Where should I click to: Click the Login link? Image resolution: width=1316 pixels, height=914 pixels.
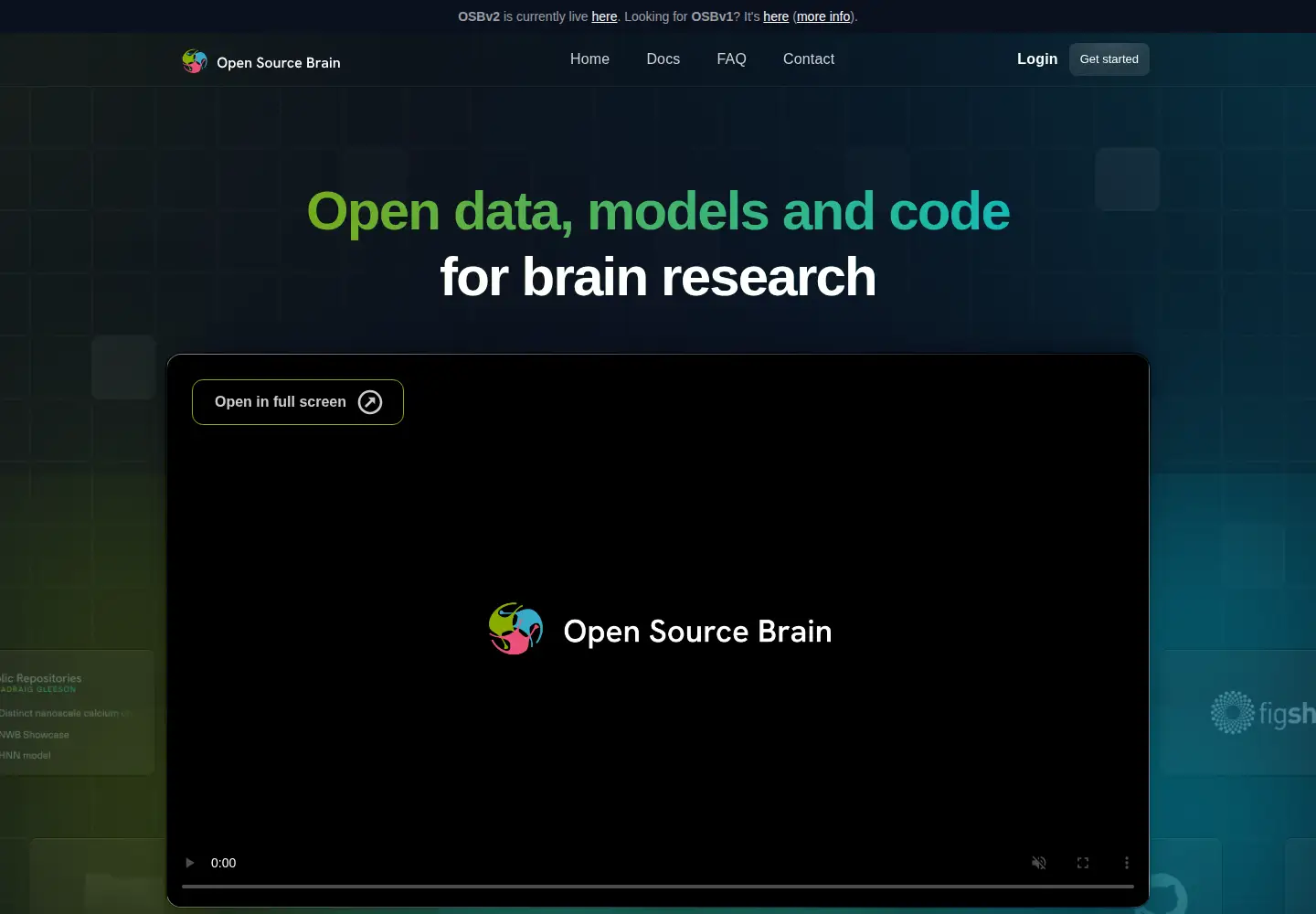(1037, 59)
